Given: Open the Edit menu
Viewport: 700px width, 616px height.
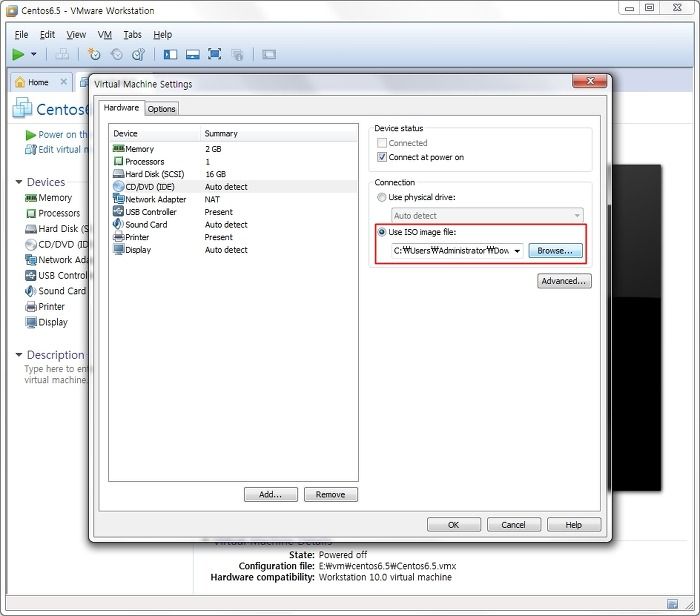Looking at the screenshot, I should [47, 34].
